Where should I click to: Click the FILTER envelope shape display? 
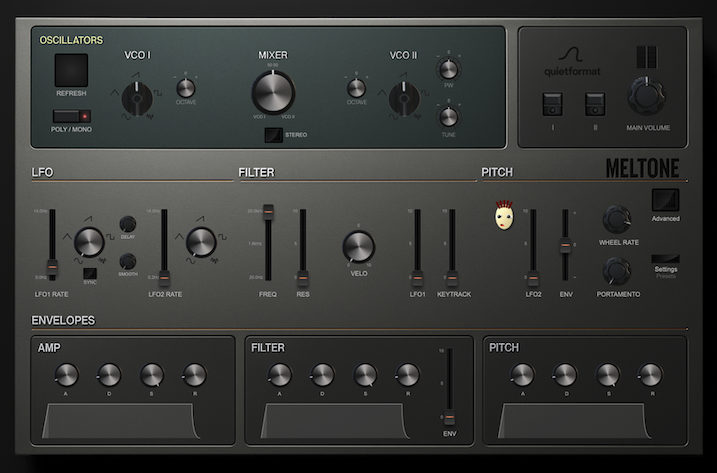tap(334, 421)
